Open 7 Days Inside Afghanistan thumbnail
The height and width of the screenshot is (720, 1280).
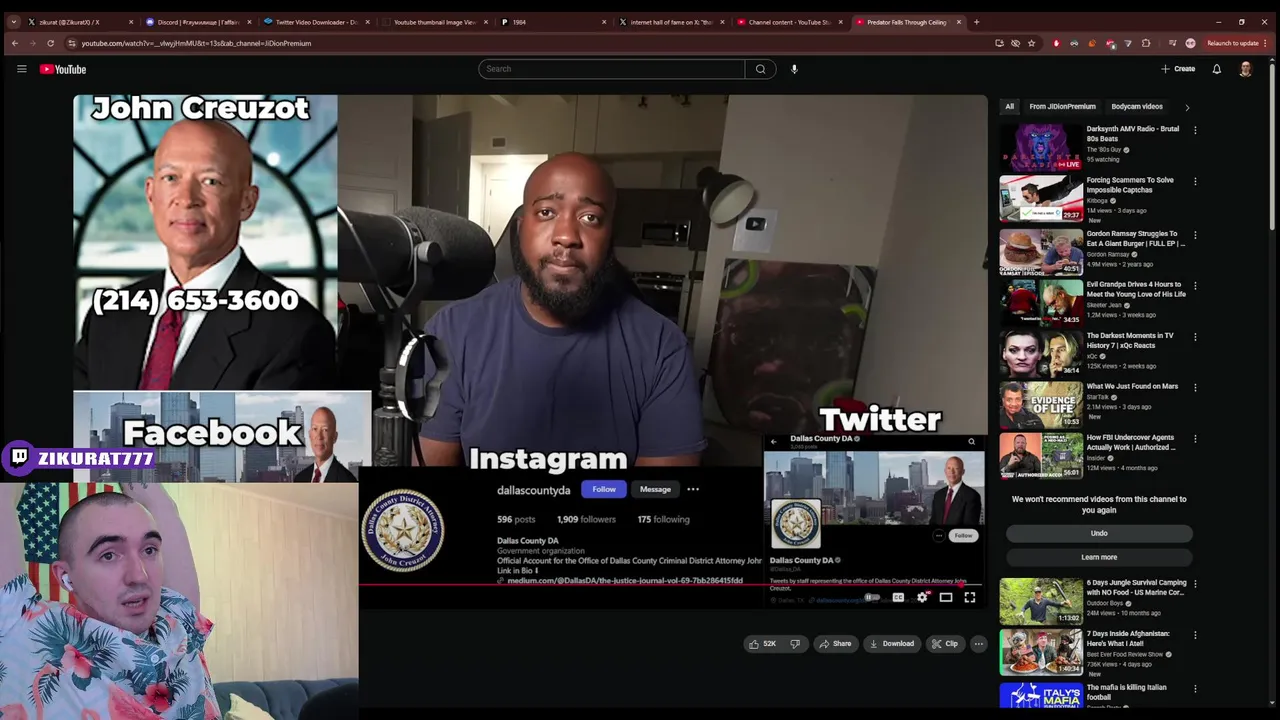1041,651
